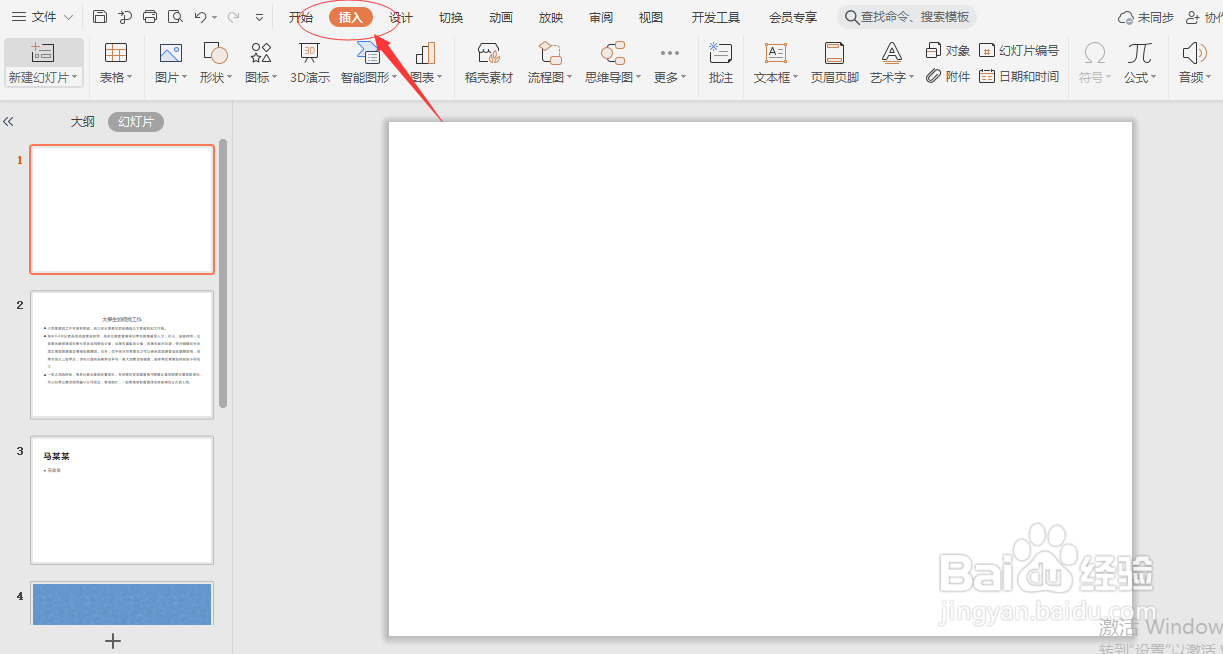Switch to the 放映 tab
1223x654 pixels.
point(551,17)
